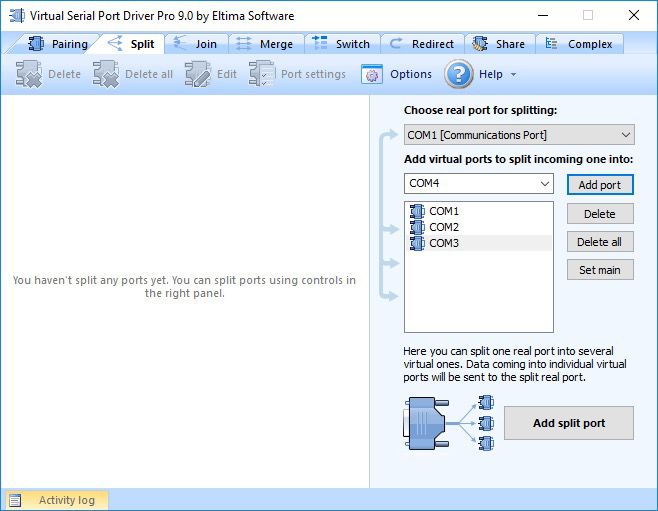Image resolution: width=658 pixels, height=511 pixels.
Task: Open Options via its gear icon
Action: click(372, 75)
